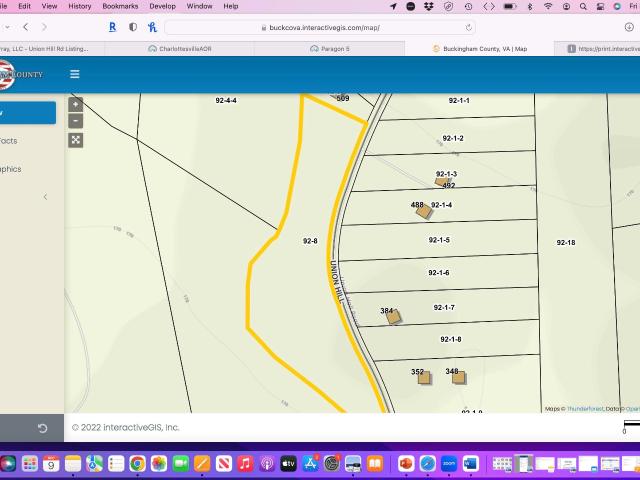The width and height of the screenshot is (640, 480).
Task: Collapse the left side panel with chevron
Action: point(45,197)
